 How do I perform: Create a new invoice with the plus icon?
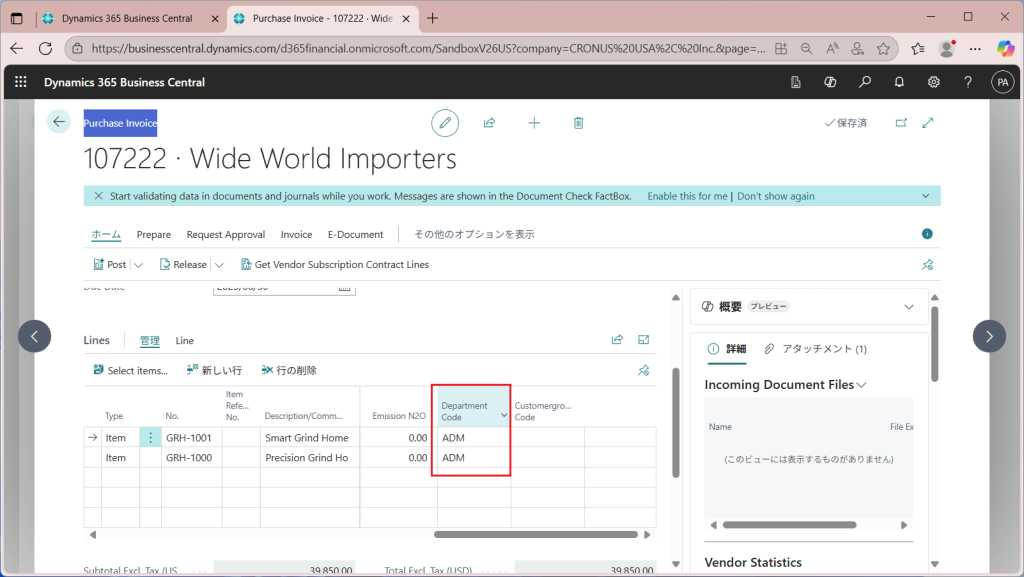coord(534,123)
